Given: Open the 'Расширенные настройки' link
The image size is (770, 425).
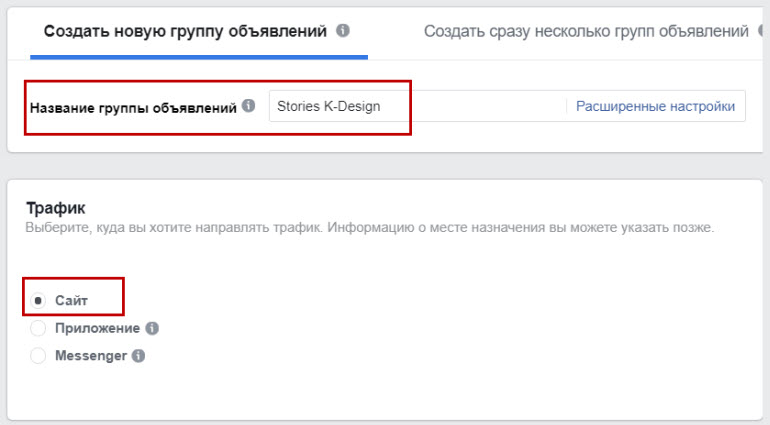Looking at the screenshot, I should 655,106.
